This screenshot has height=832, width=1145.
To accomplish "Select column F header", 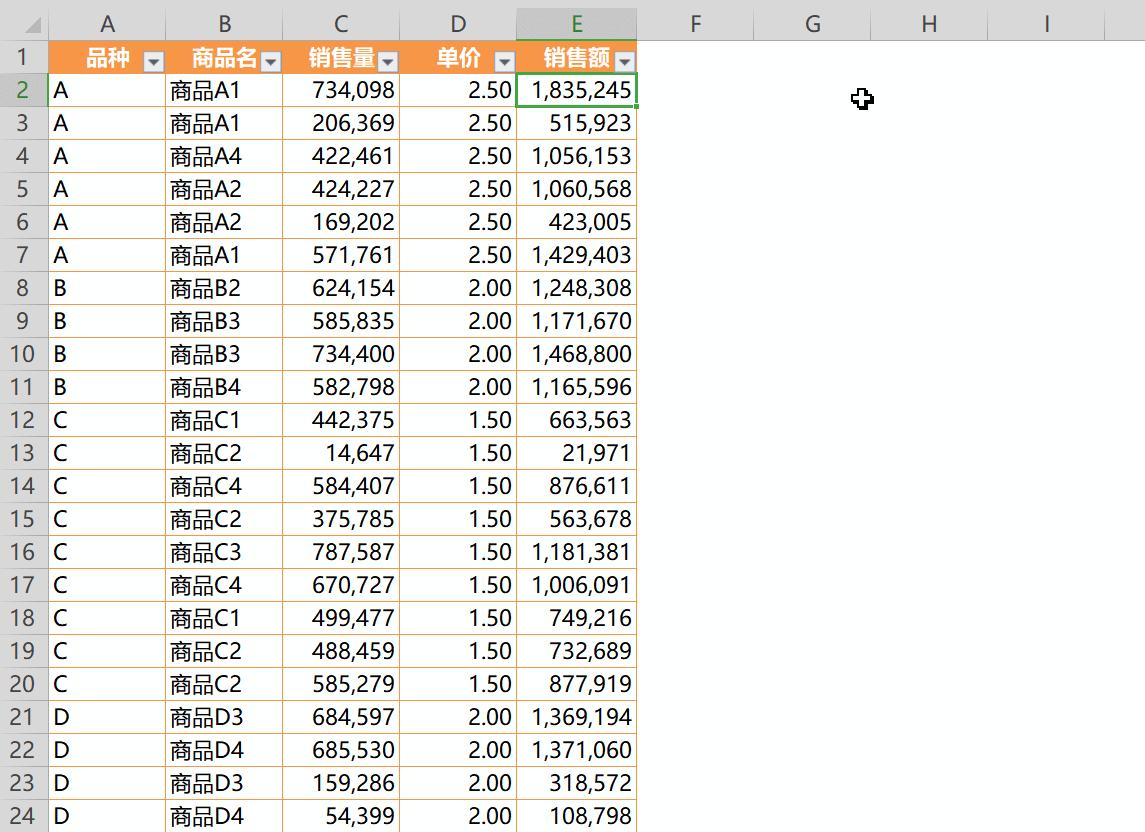I will coord(695,24).
